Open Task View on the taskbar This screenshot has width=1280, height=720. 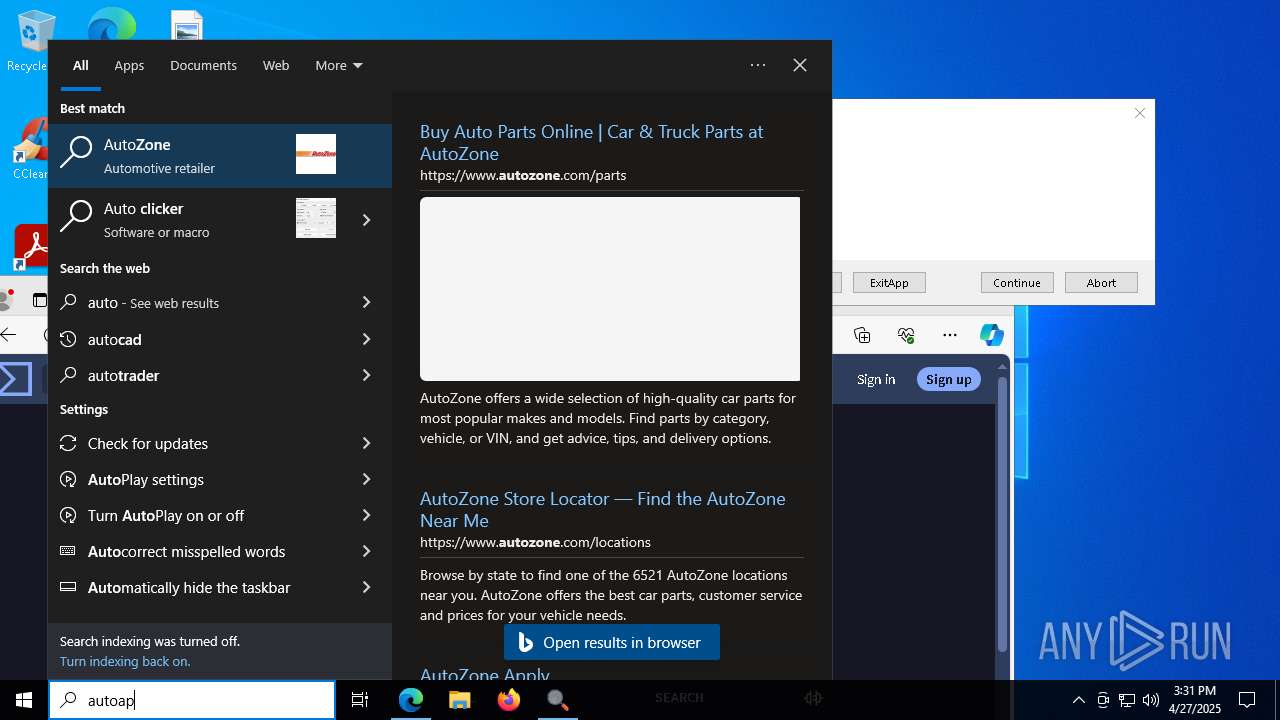(x=360, y=700)
